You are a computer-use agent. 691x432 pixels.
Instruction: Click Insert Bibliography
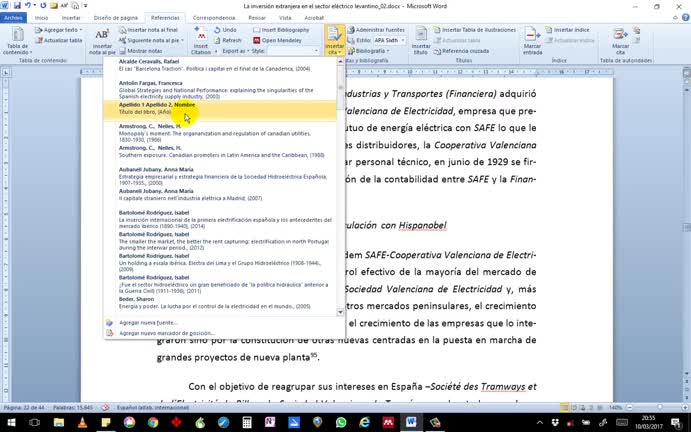click(281, 30)
